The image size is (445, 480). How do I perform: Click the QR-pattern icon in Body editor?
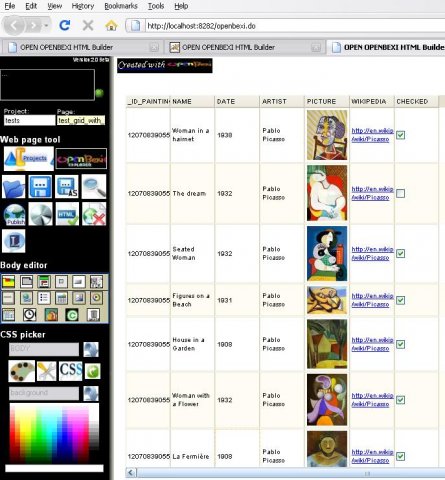96,282
